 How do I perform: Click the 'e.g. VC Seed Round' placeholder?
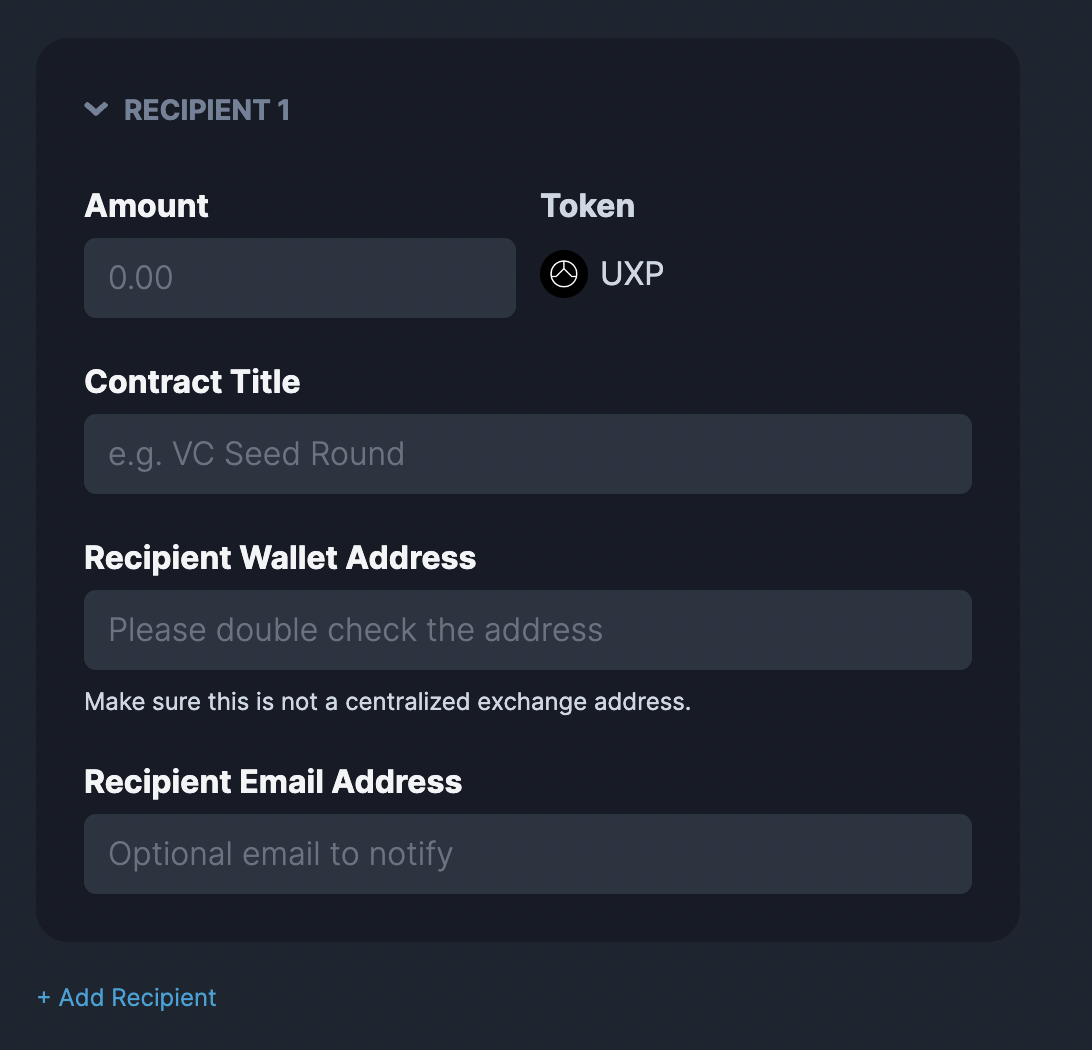coord(256,454)
